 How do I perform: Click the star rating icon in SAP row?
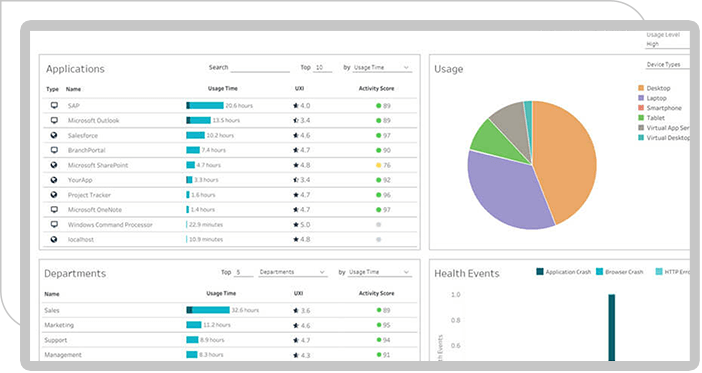(x=295, y=106)
